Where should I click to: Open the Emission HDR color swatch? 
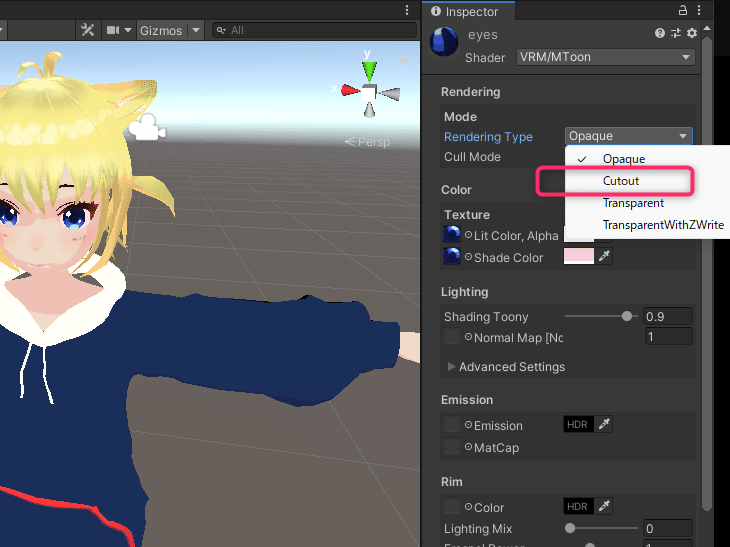pyautogui.click(x=579, y=425)
